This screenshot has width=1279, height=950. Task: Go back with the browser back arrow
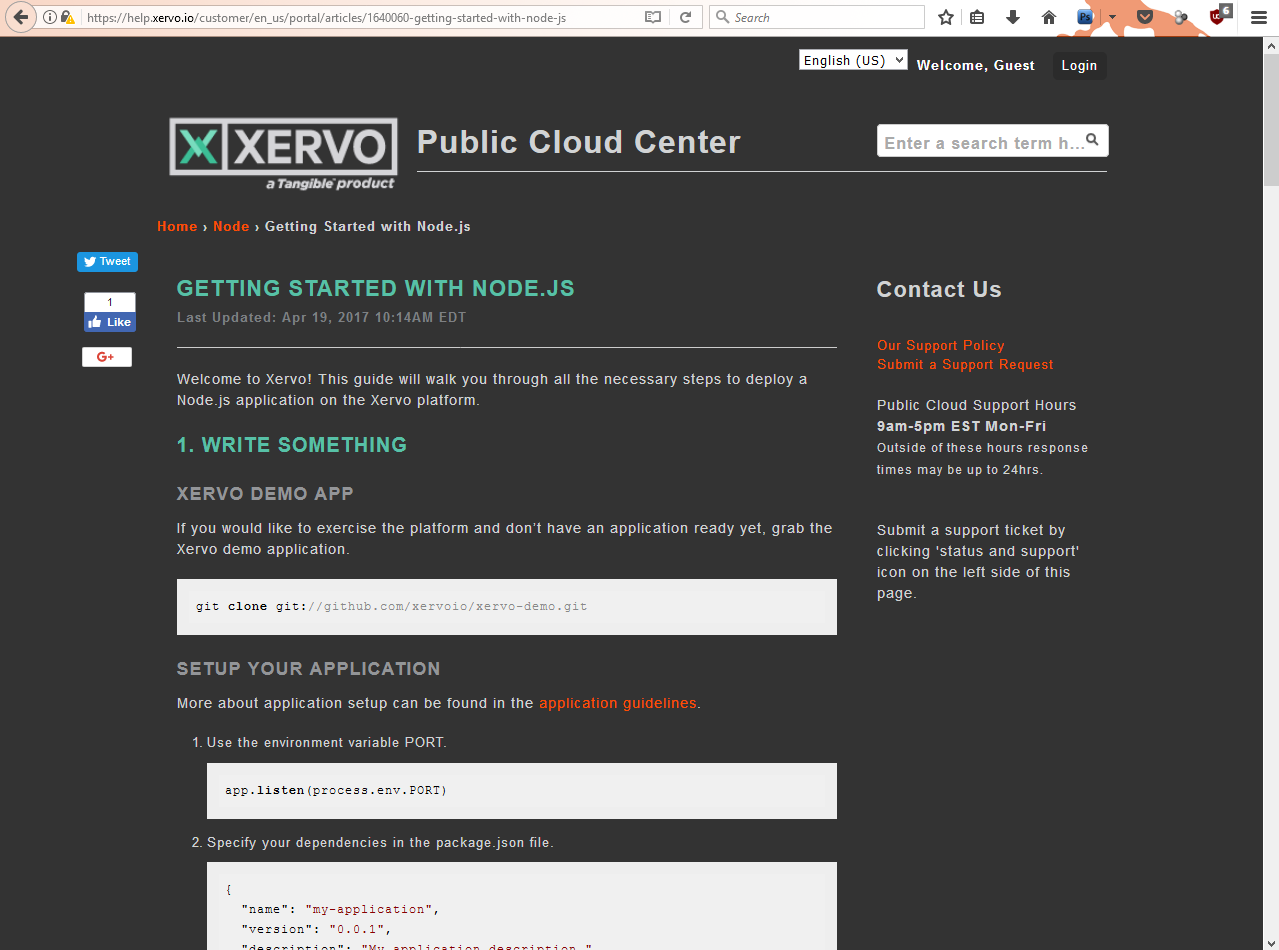(20, 17)
